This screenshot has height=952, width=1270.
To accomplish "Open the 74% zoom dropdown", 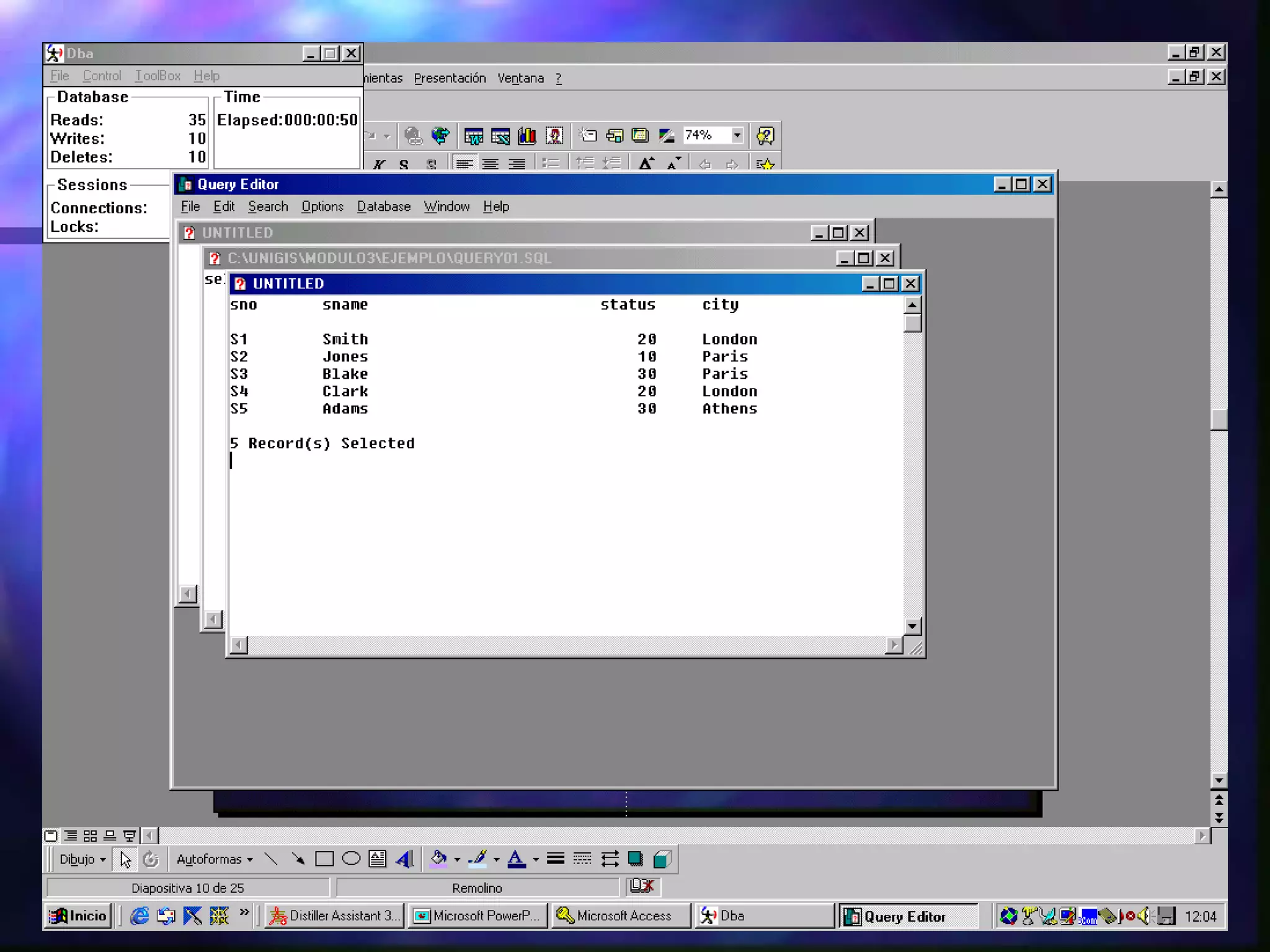I will 737,136.
